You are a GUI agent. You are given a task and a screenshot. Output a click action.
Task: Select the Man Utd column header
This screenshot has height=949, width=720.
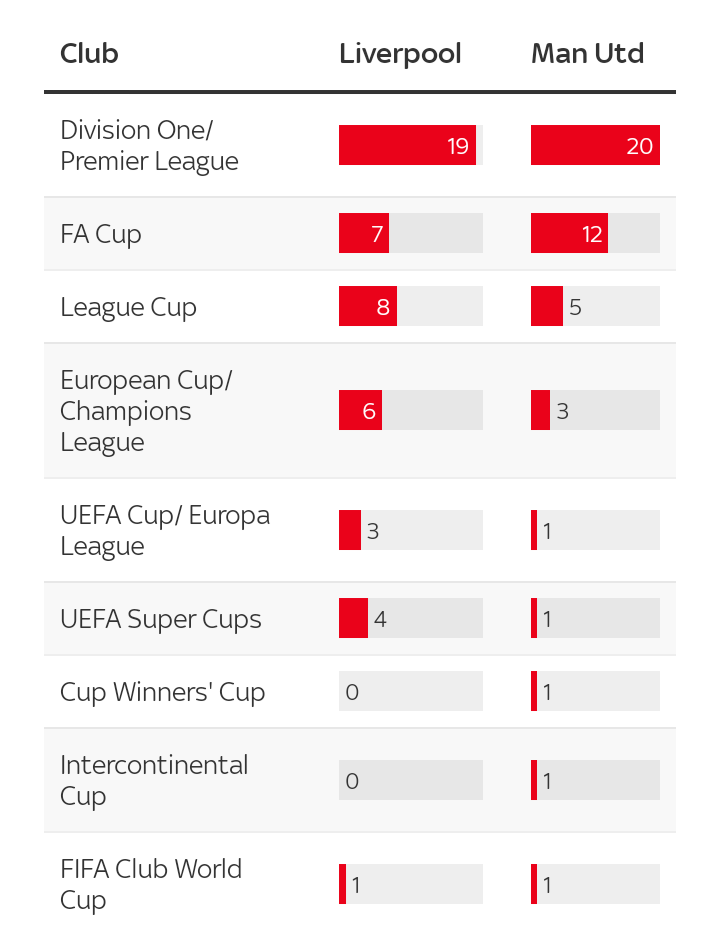[587, 53]
